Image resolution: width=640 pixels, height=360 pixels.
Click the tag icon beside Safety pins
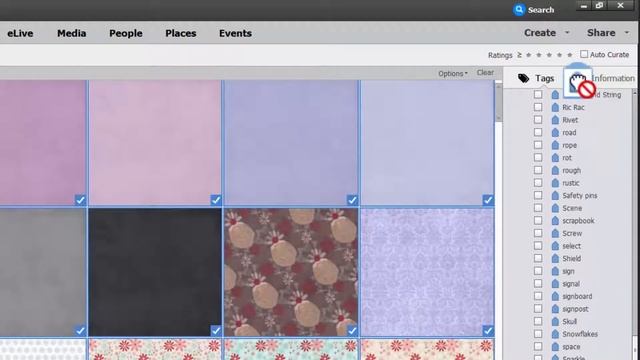(555, 196)
